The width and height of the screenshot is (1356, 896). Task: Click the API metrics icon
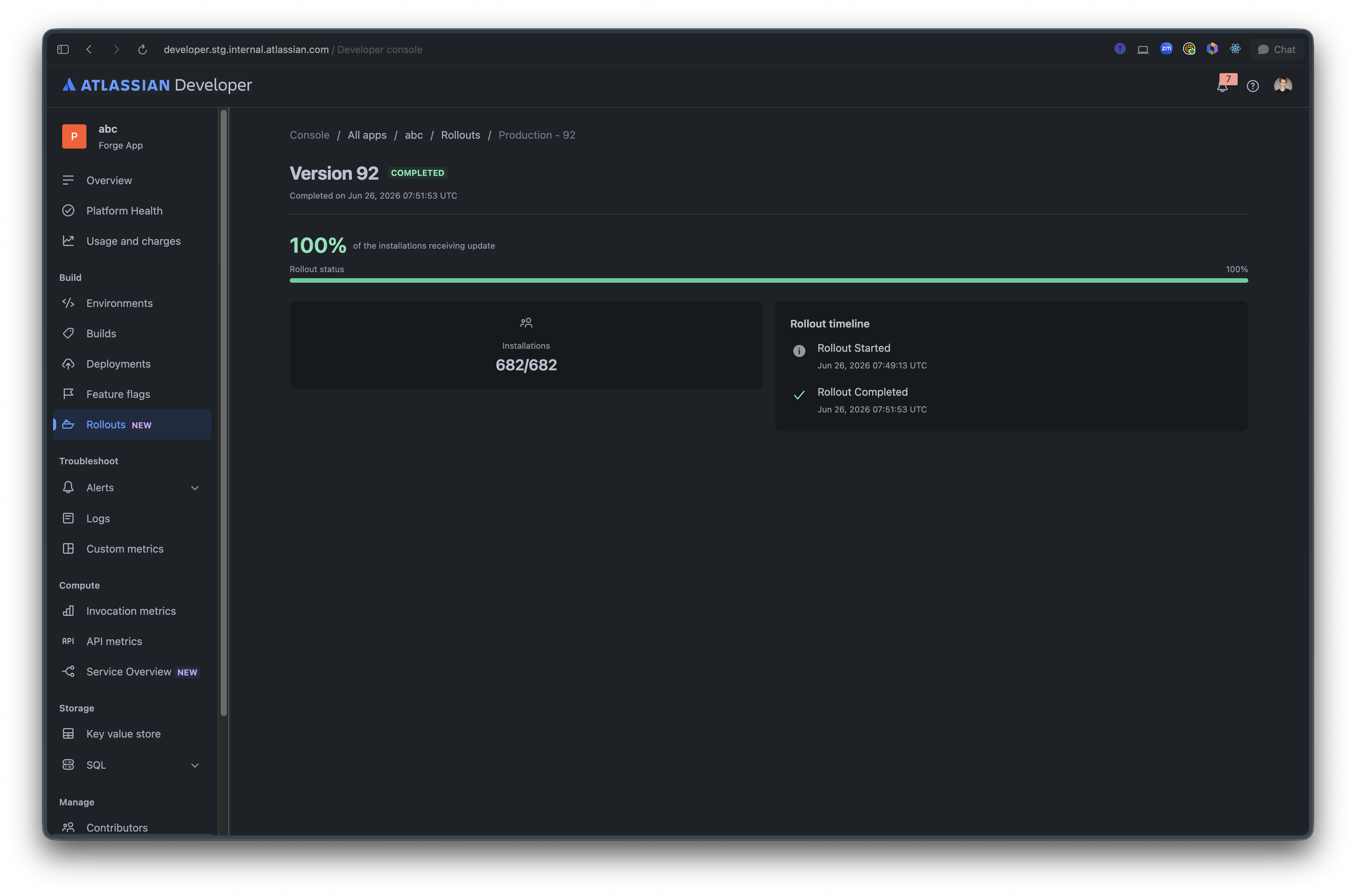(x=68, y=641)
